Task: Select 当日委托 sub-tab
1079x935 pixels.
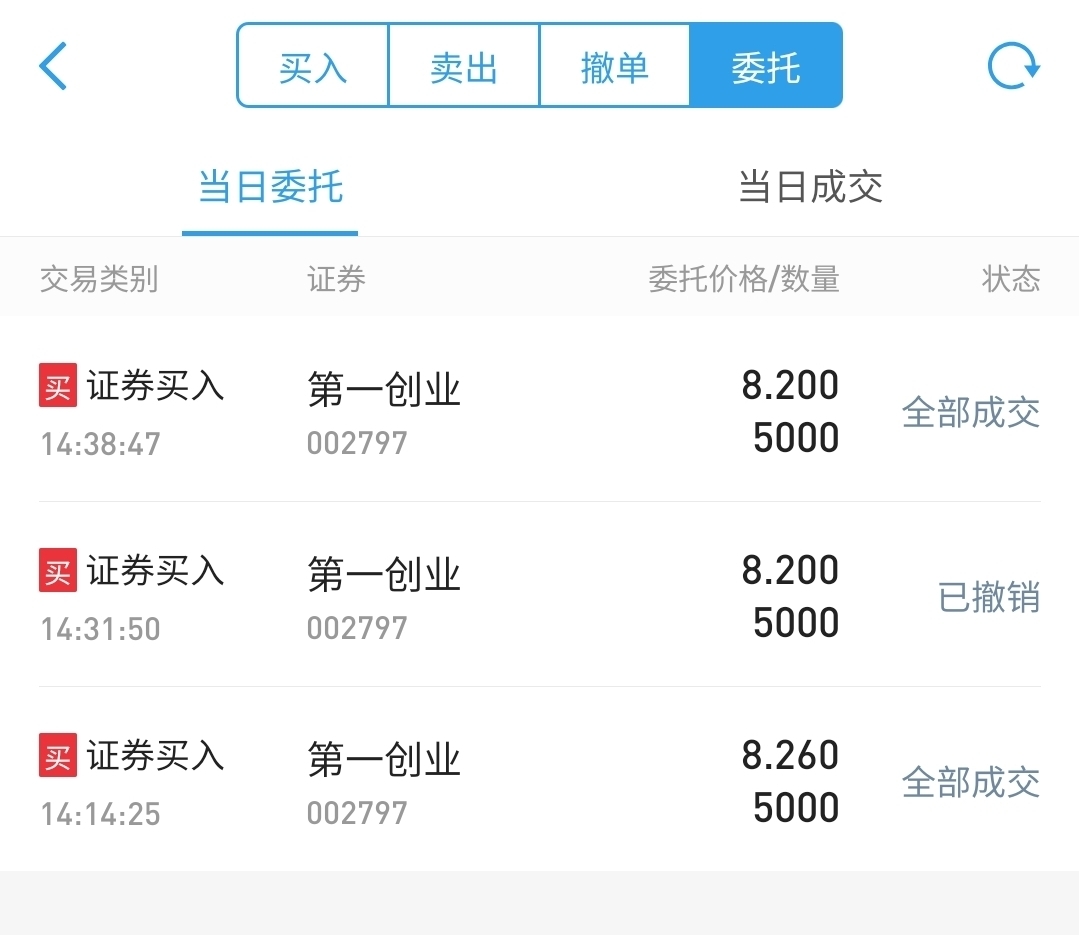Action: tap(270, 186)
